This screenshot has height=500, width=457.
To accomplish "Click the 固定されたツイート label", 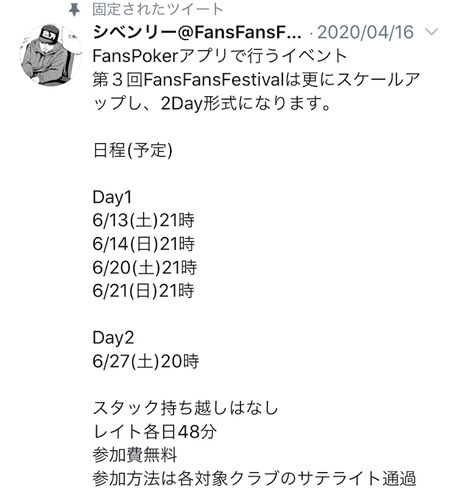I will [157, 9].
